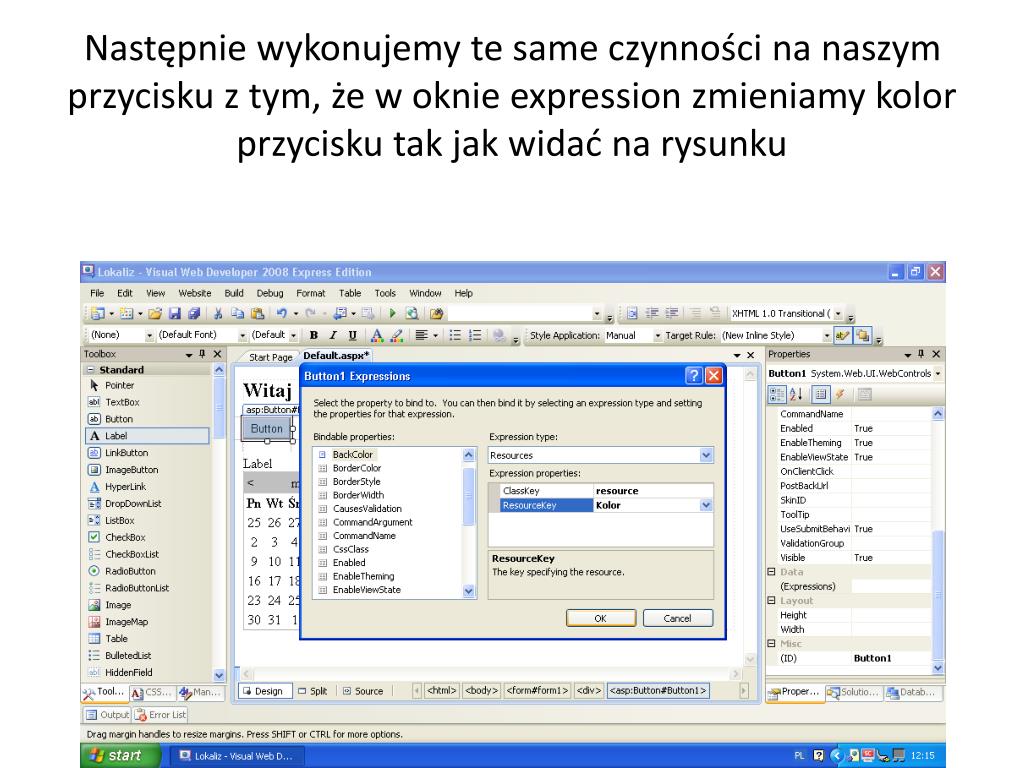Click the Save toolbar icon

174,313
